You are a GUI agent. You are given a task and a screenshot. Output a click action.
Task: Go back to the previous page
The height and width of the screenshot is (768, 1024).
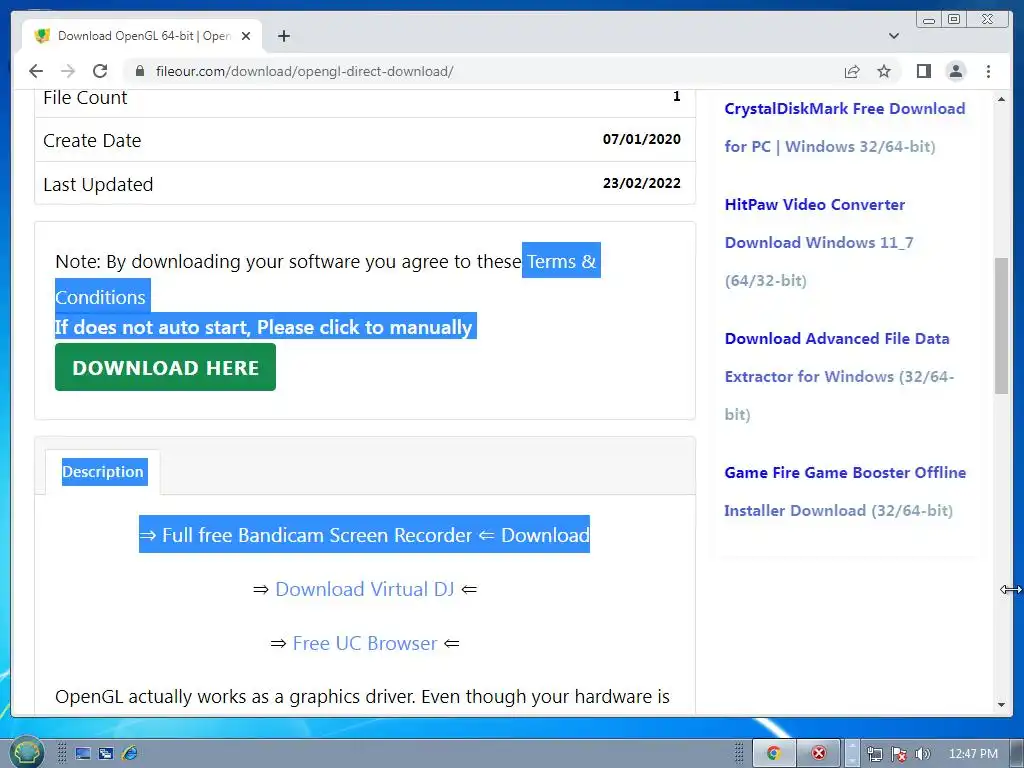coord(36,71)
